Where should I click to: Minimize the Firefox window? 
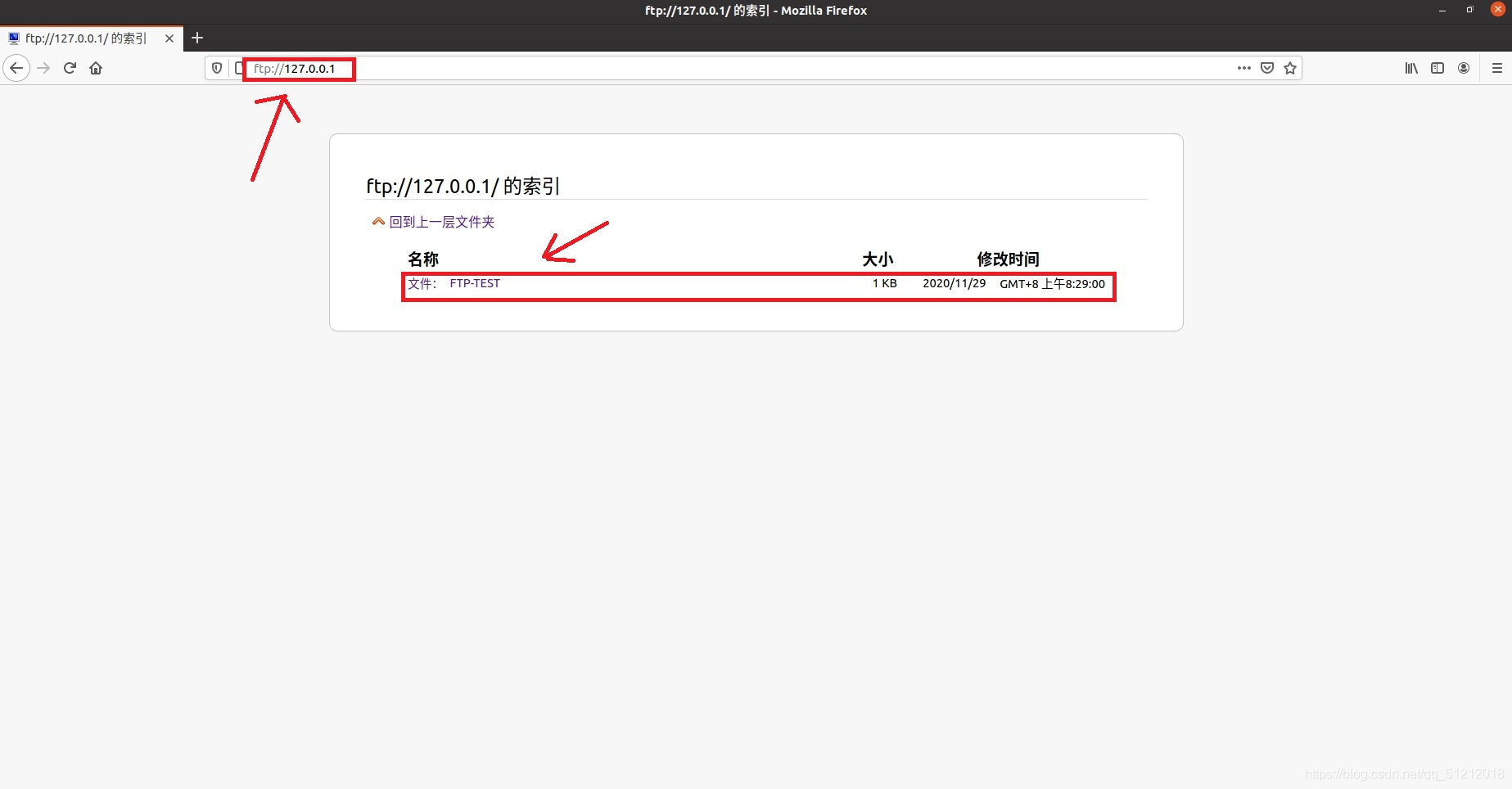pos(1442,10)
